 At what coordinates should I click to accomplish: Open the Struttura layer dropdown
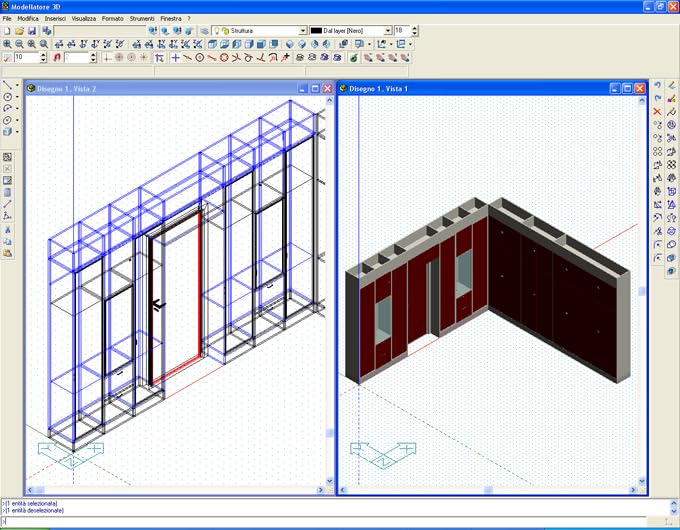pos(303,31)
